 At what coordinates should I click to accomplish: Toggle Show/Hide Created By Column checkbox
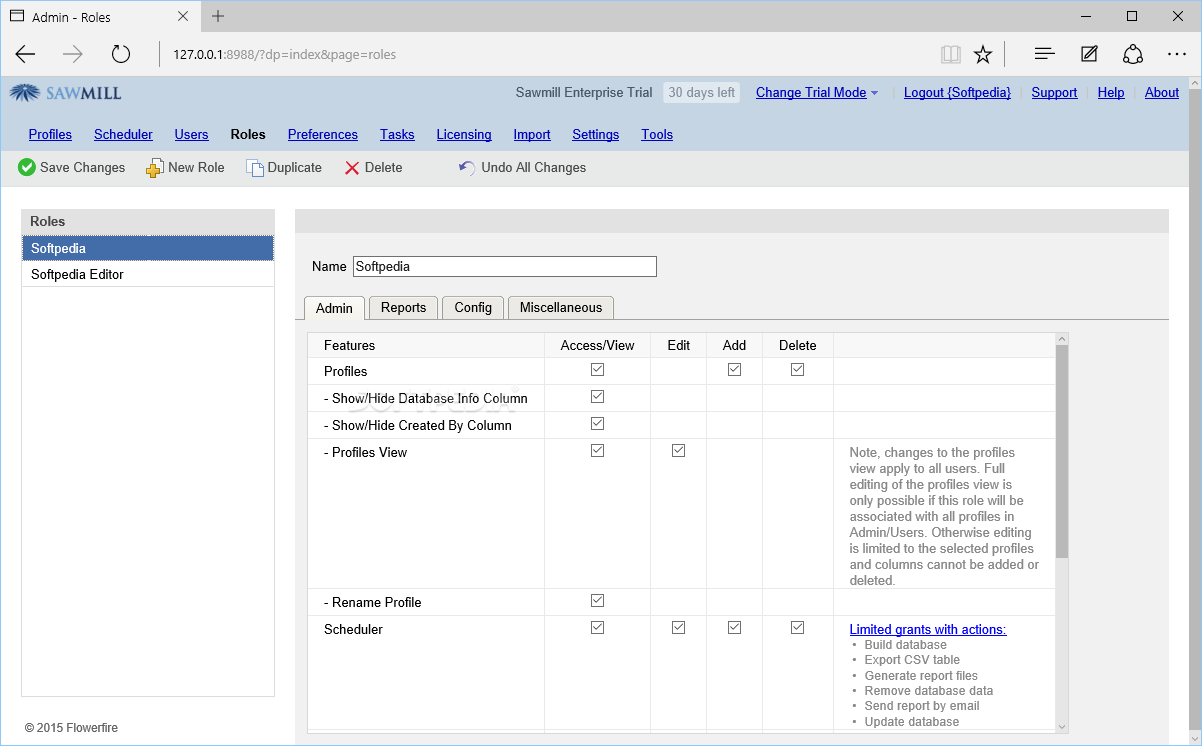[597, 423]
